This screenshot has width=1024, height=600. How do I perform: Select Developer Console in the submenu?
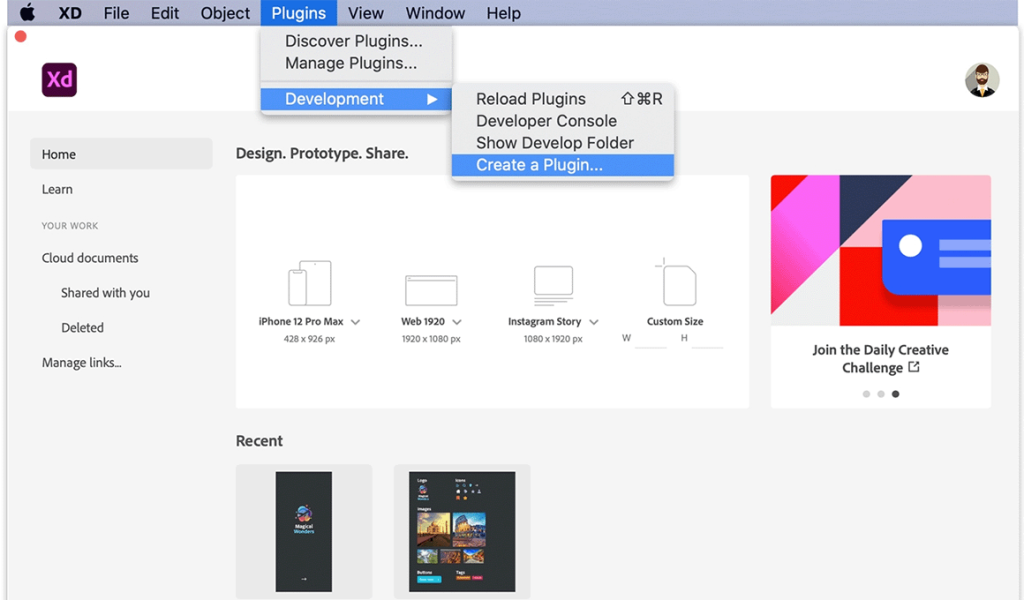tap(562, 121)
